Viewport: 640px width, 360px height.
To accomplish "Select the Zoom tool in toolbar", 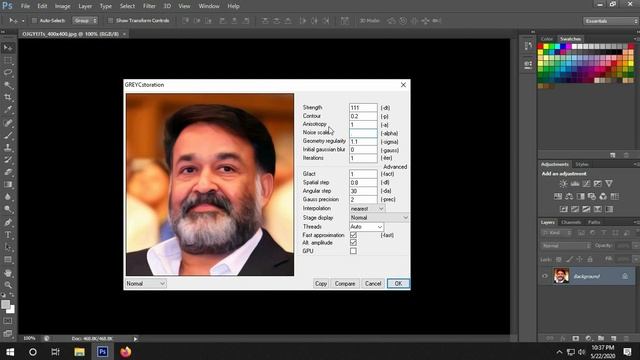I will point(8,285).
